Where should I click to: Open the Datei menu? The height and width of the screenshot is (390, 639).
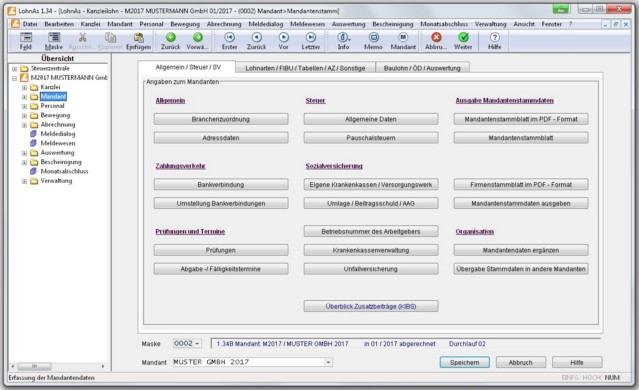click(30, 24)
